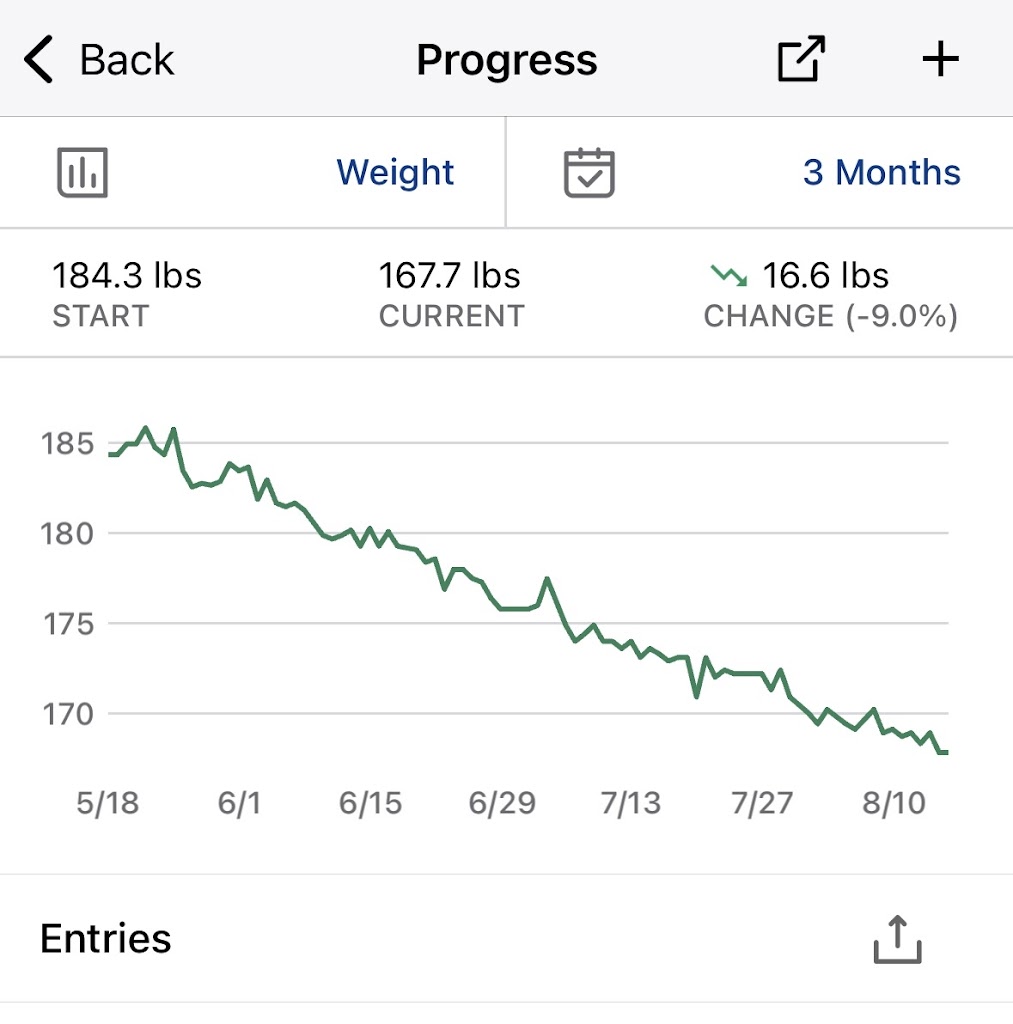Tap the 16.6 lbs CHANGE stat
Image resolution: width=1013 pixels, height=1024 pixels.
(825, 275)
